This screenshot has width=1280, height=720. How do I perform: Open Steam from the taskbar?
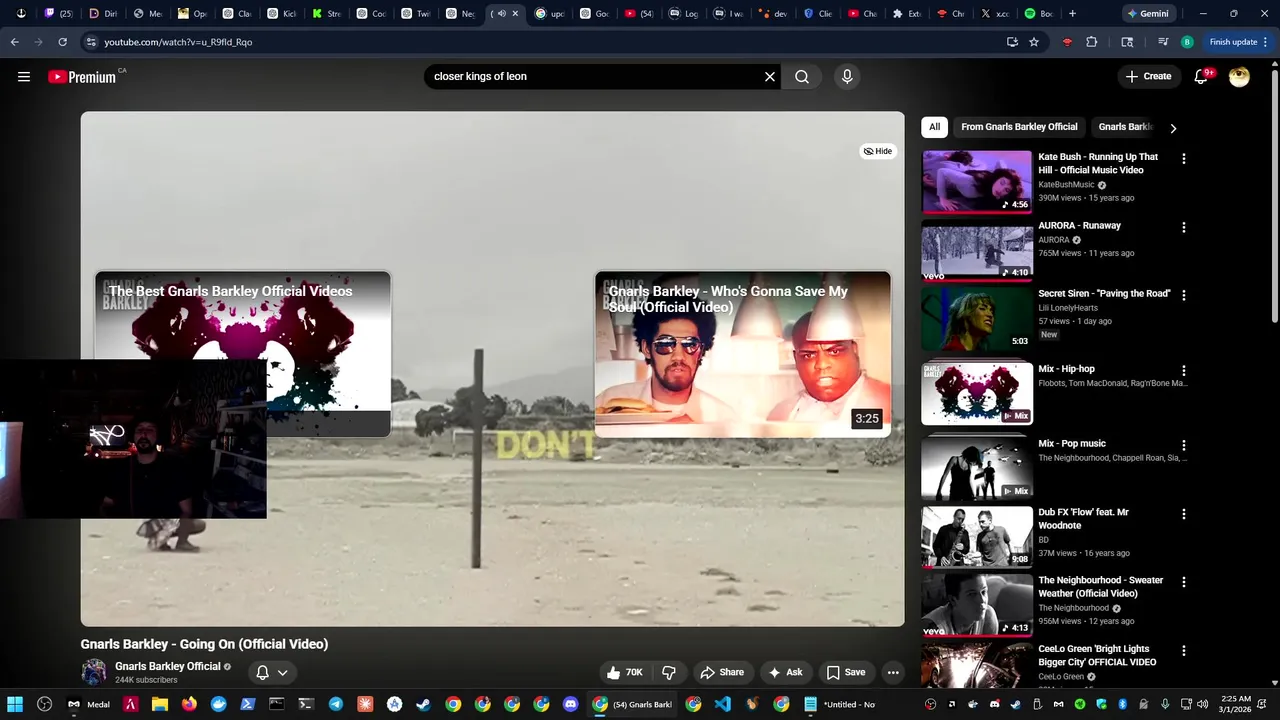pos(424,704)
